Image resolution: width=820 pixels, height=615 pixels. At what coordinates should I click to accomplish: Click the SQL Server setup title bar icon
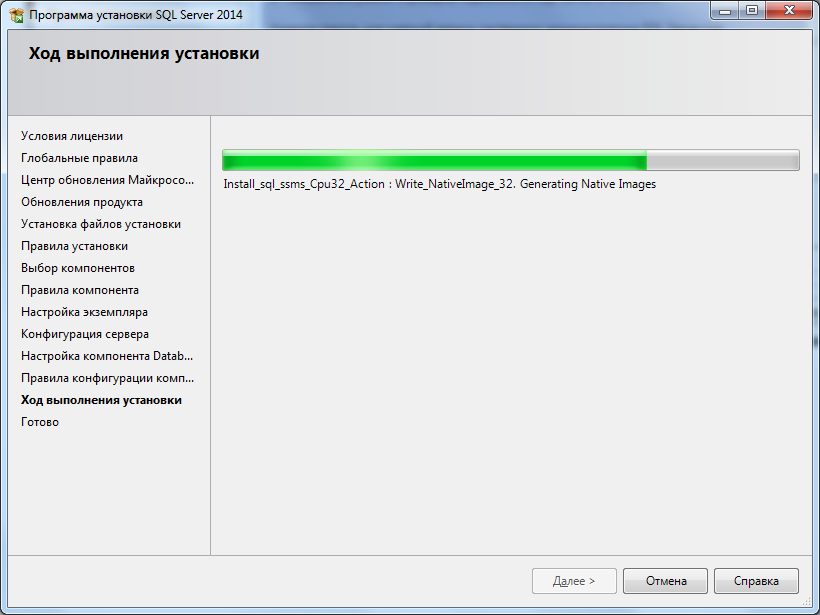coord(17,15)
